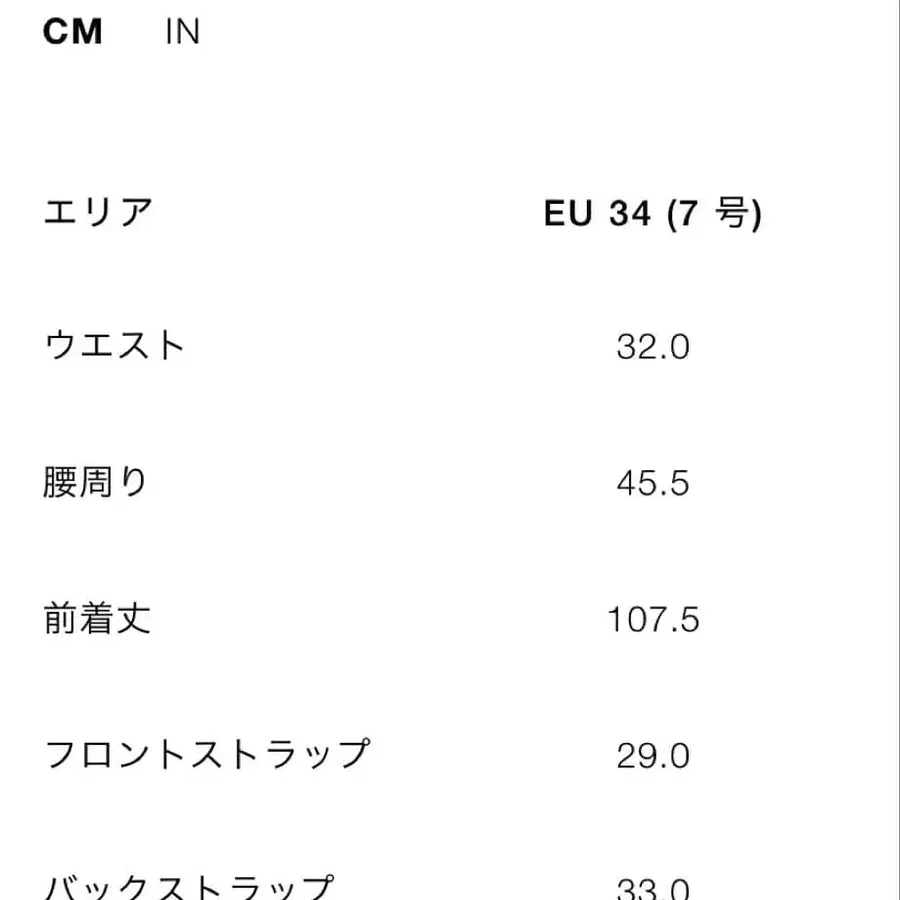The image size is (900, 900).
Task: Select the EU 34 (7 号) size value
Action: point(655,212)
